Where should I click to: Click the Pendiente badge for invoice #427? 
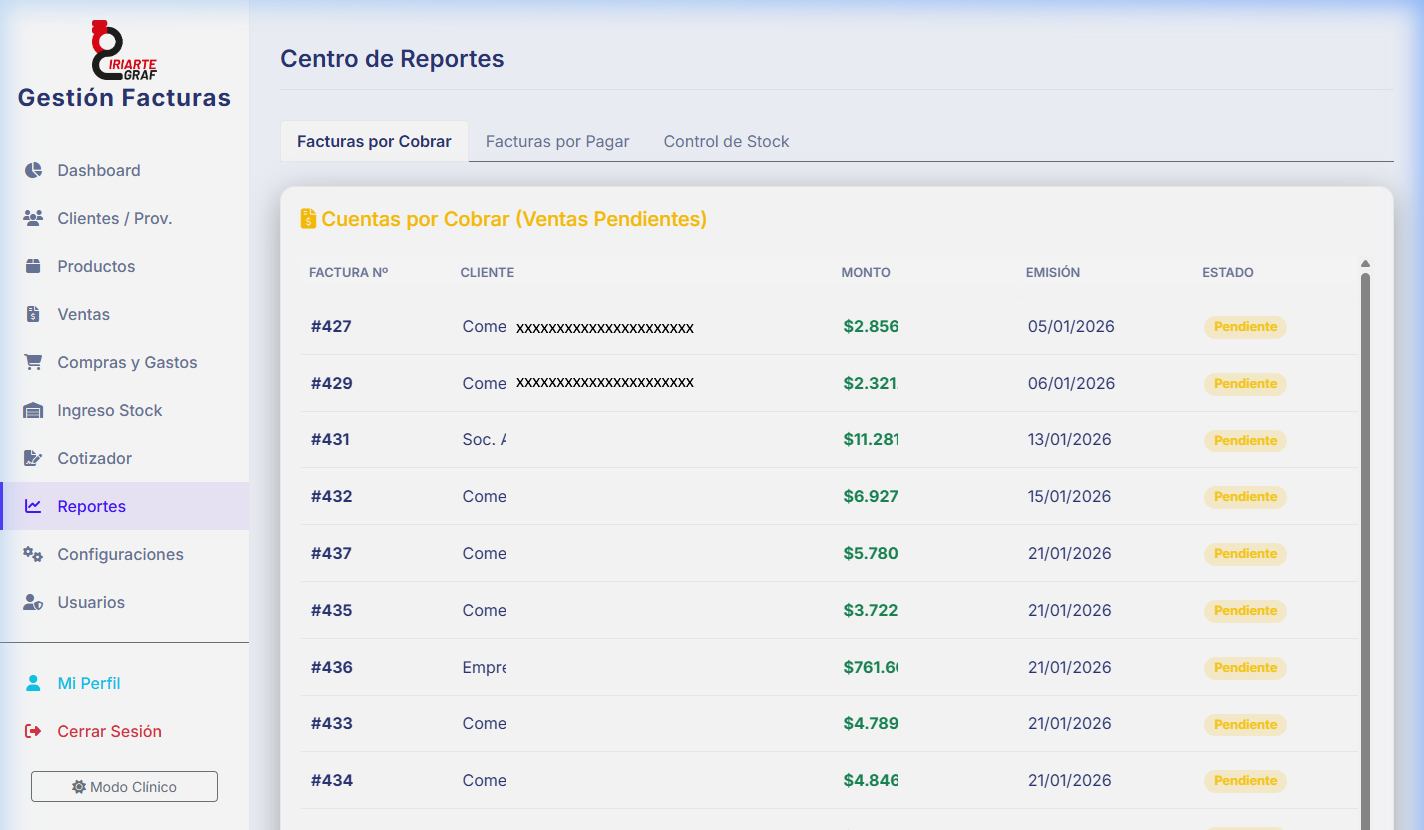point(1245,327)
